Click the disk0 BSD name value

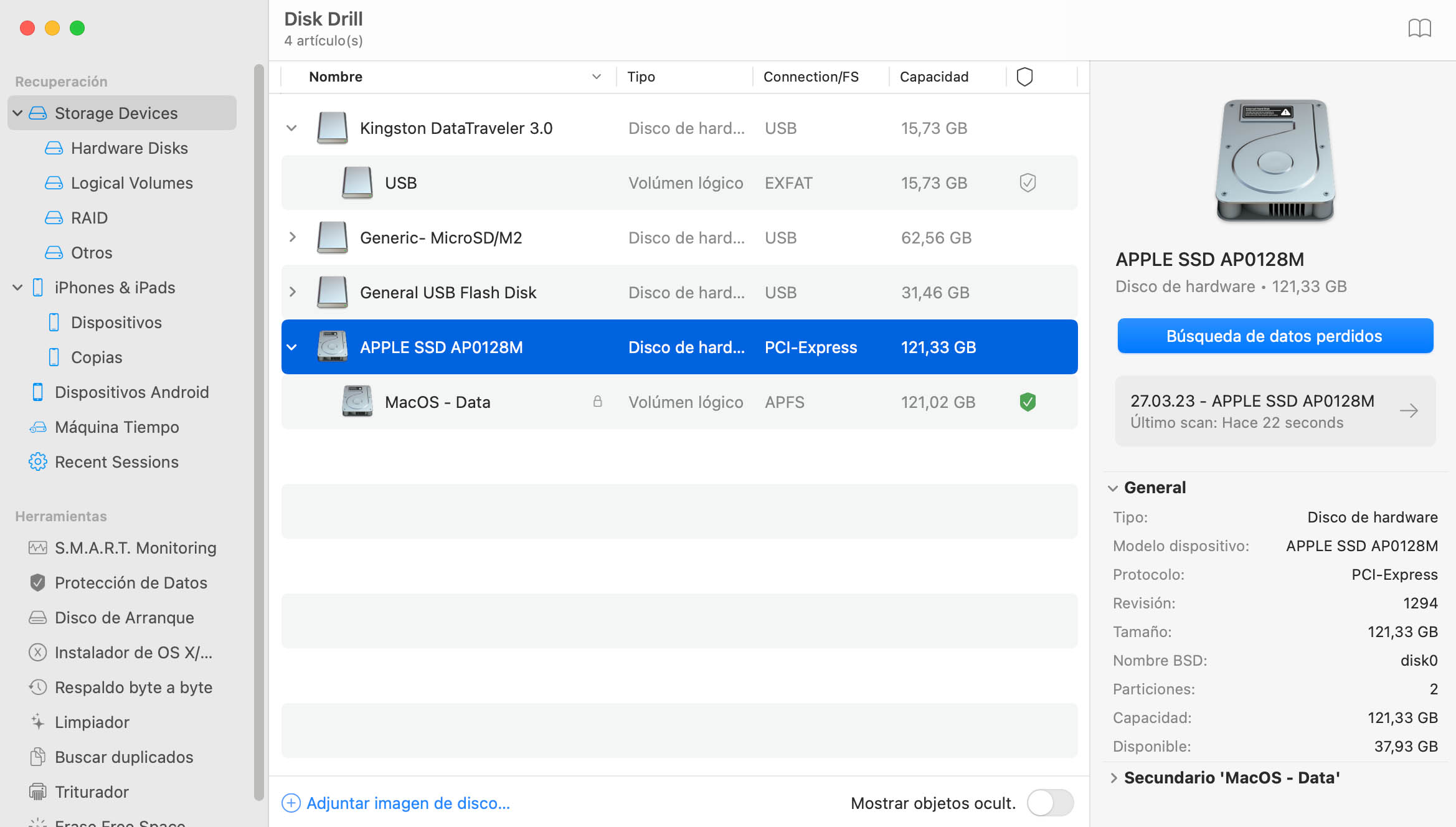[x=1419, y=660]
